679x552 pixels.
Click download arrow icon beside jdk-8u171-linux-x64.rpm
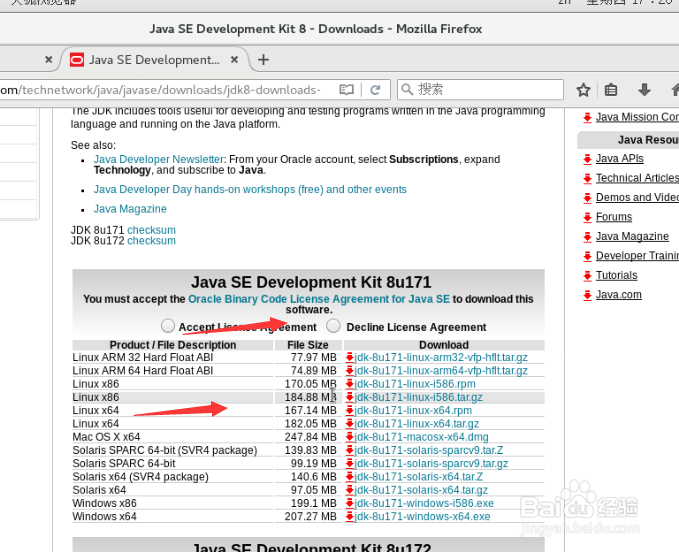pyautogui.click(x=349, y=410)
